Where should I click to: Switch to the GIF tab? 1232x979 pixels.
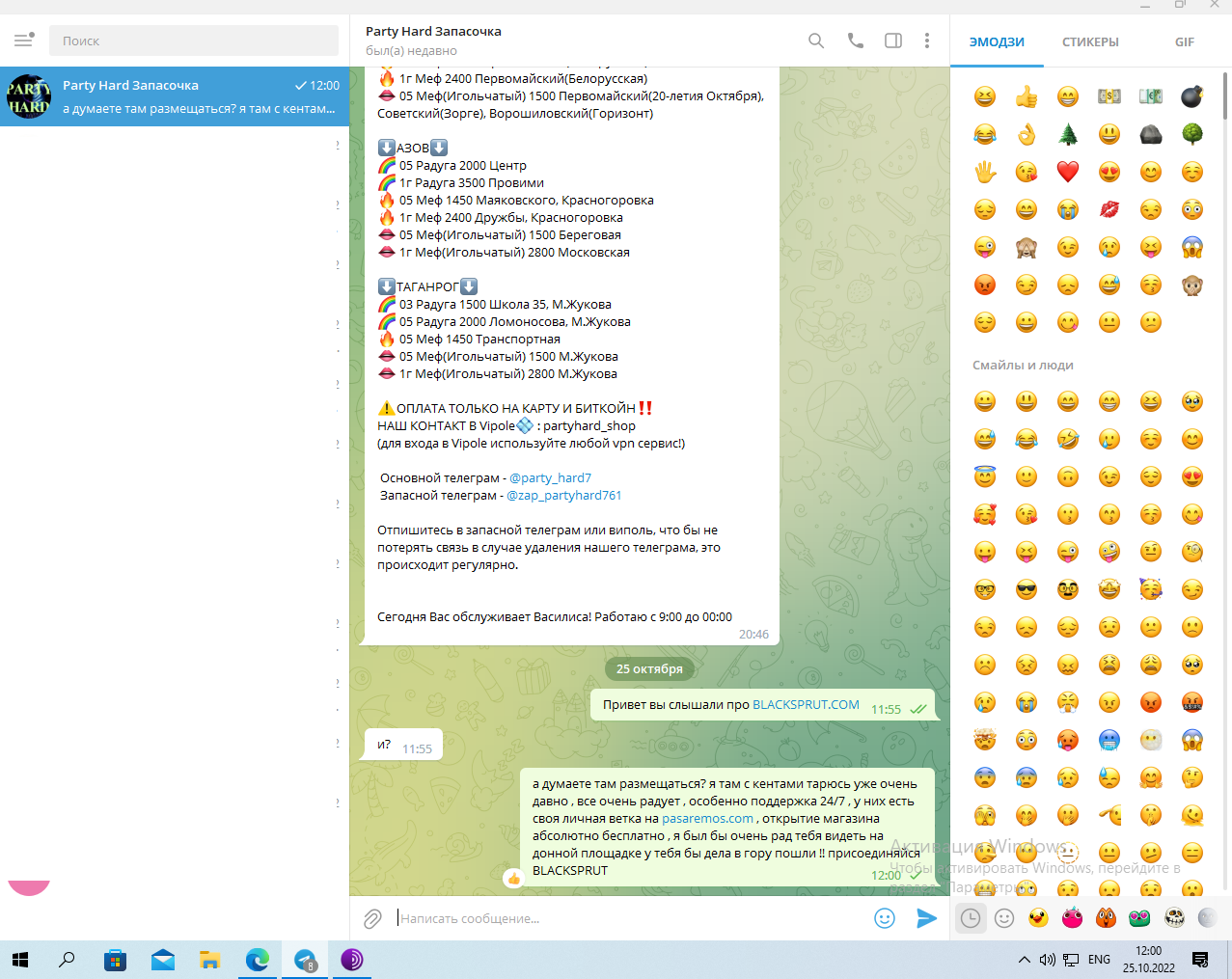tap(1185, 41)
